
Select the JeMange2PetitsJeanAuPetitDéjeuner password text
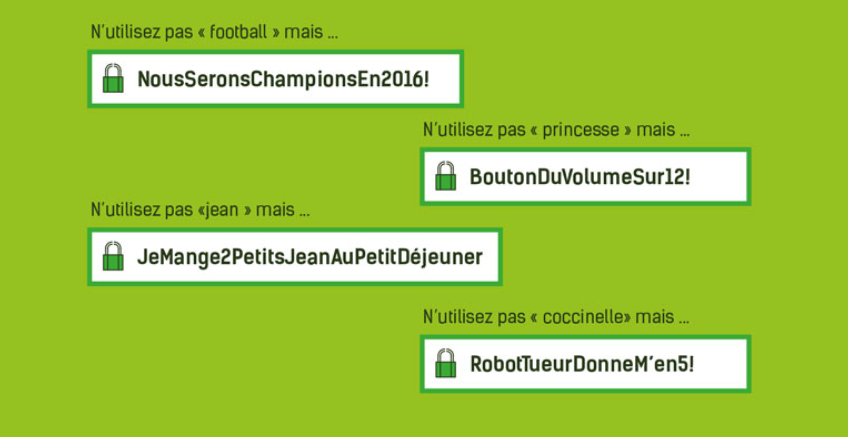[x=309, y=257]
